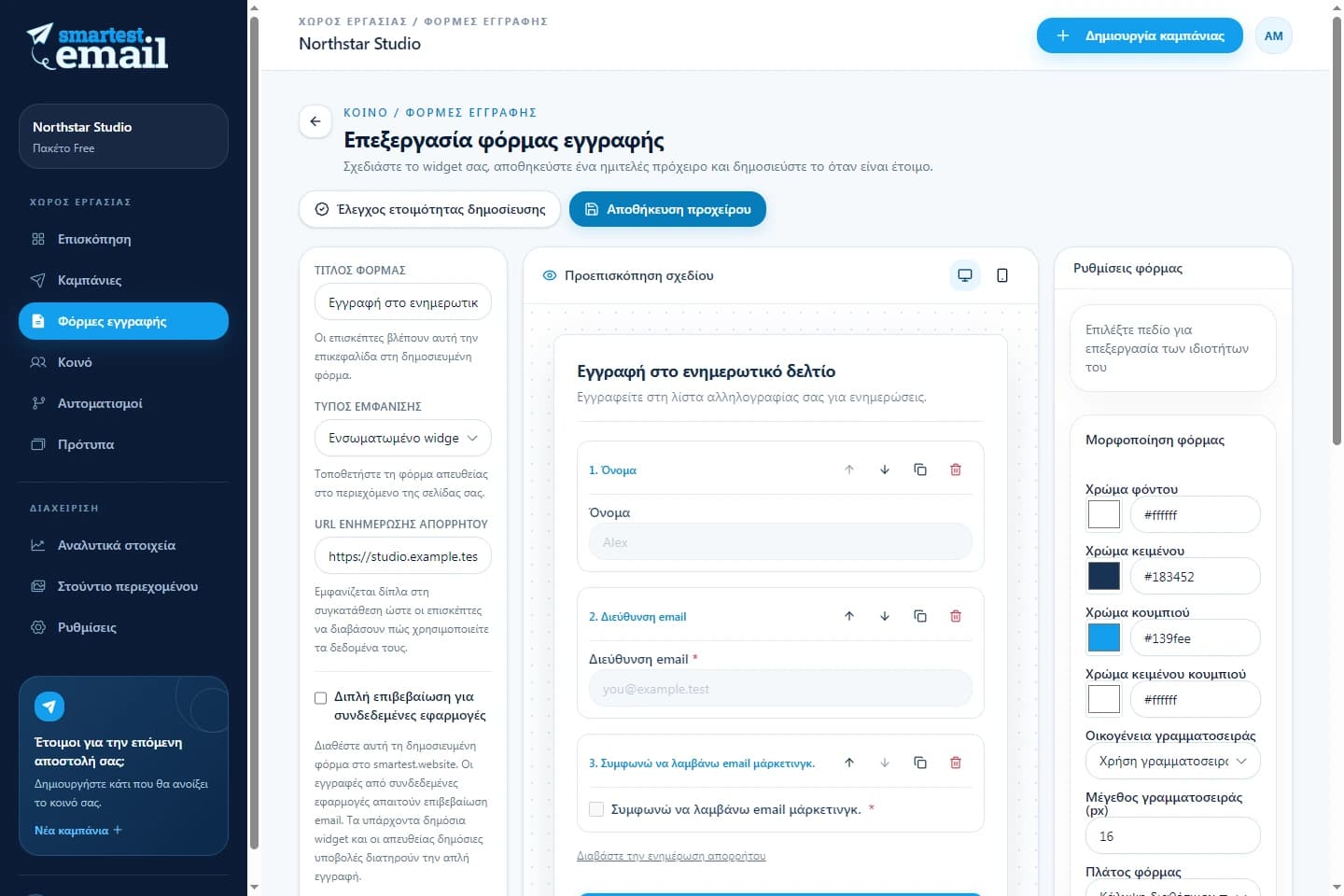Navigate to Αυτοματισμοί
Screen dimensions: 1344x896
coord(123,403)
